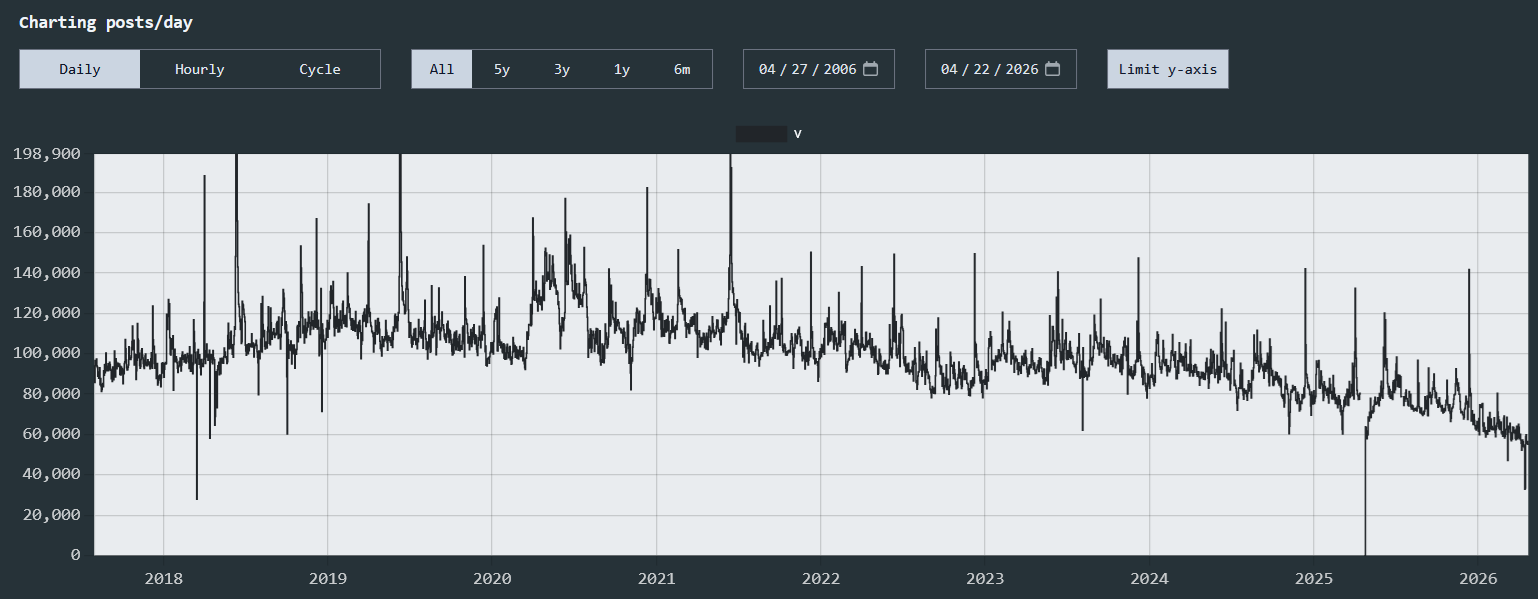
Task: Switch to Cycle chart mode
Action: 320,69
